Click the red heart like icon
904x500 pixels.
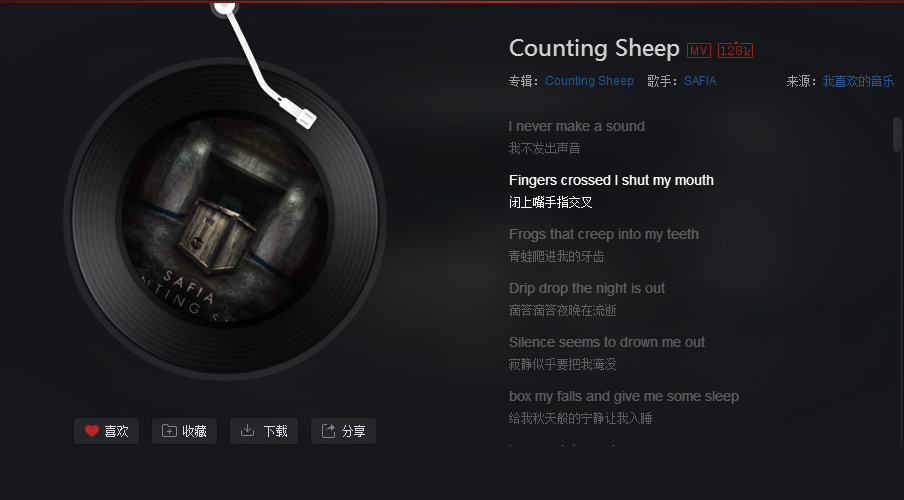(x=92, y=431)
